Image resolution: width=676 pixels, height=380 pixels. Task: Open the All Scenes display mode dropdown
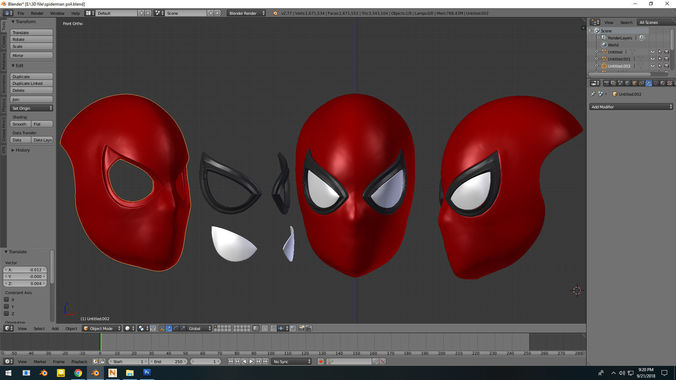[655, 22]
